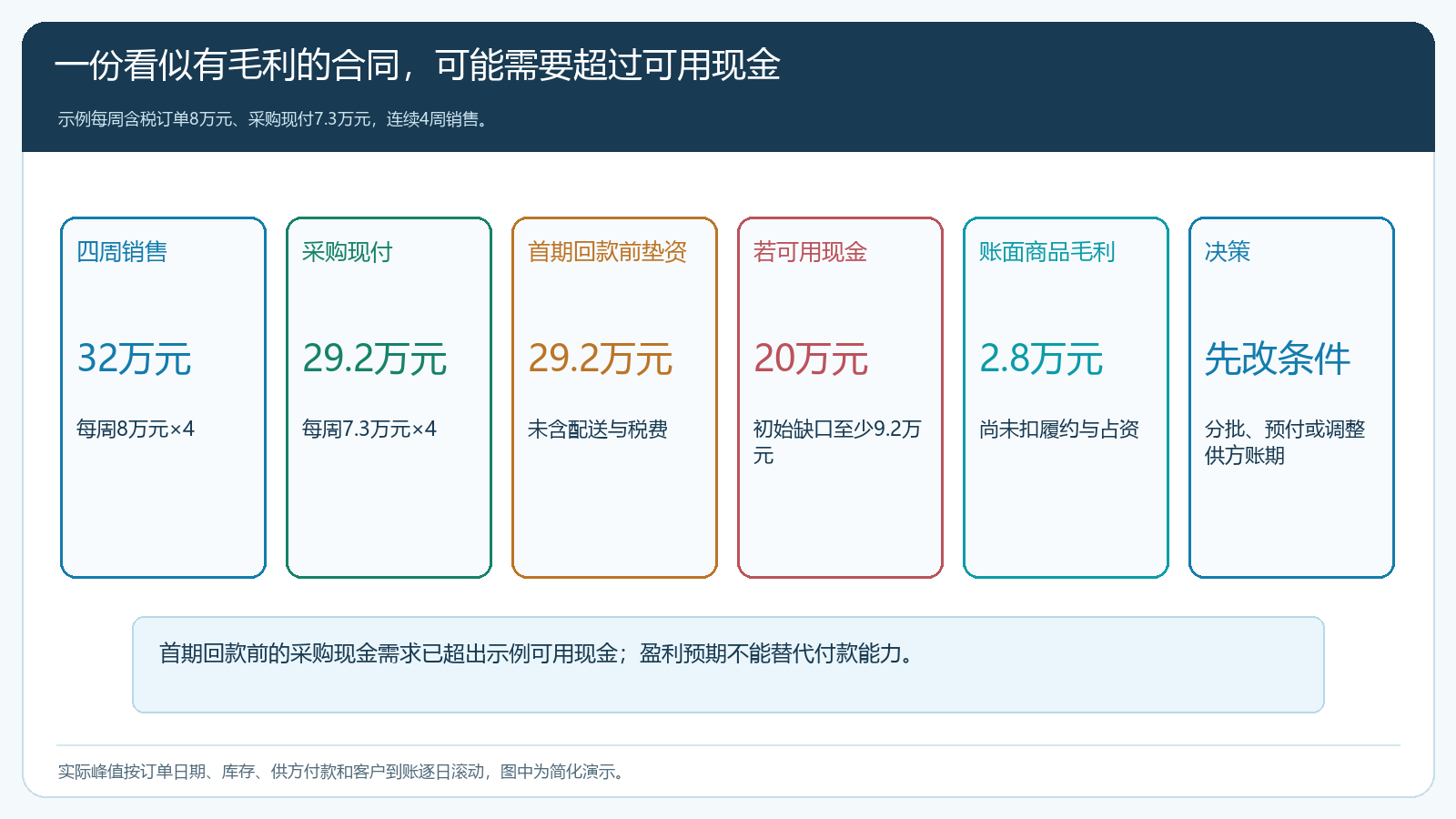Click the 首期回款前垫资 card heading
Image resolution: width=1456 pixels, height=819 pixels.
tap(607, 252)
